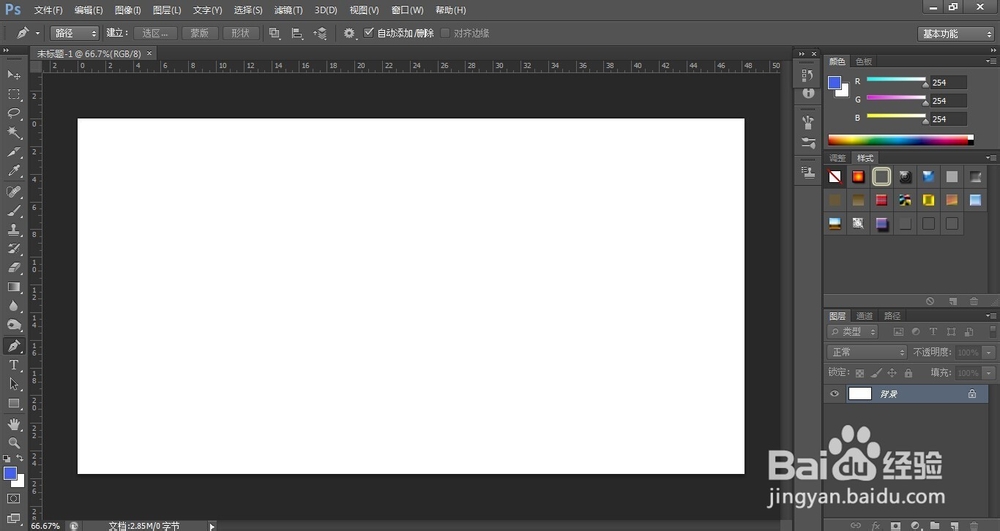The width and height of the screenshot is (1000, 531).
Task: Select the Move tool
Action: [x=13, y=75]
